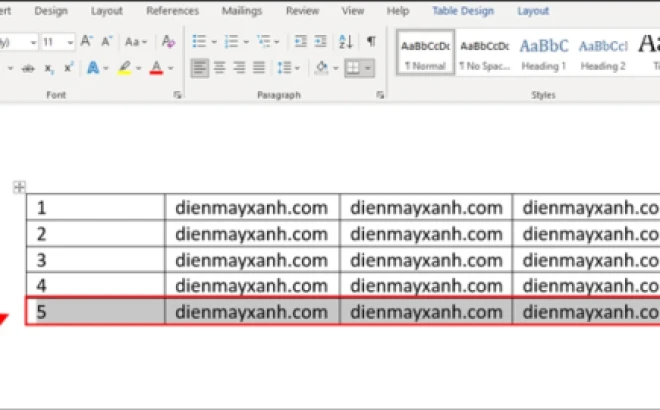Apply the No Spacing style
The width and height of the screenshot is (660, 410).
point(484,53)
